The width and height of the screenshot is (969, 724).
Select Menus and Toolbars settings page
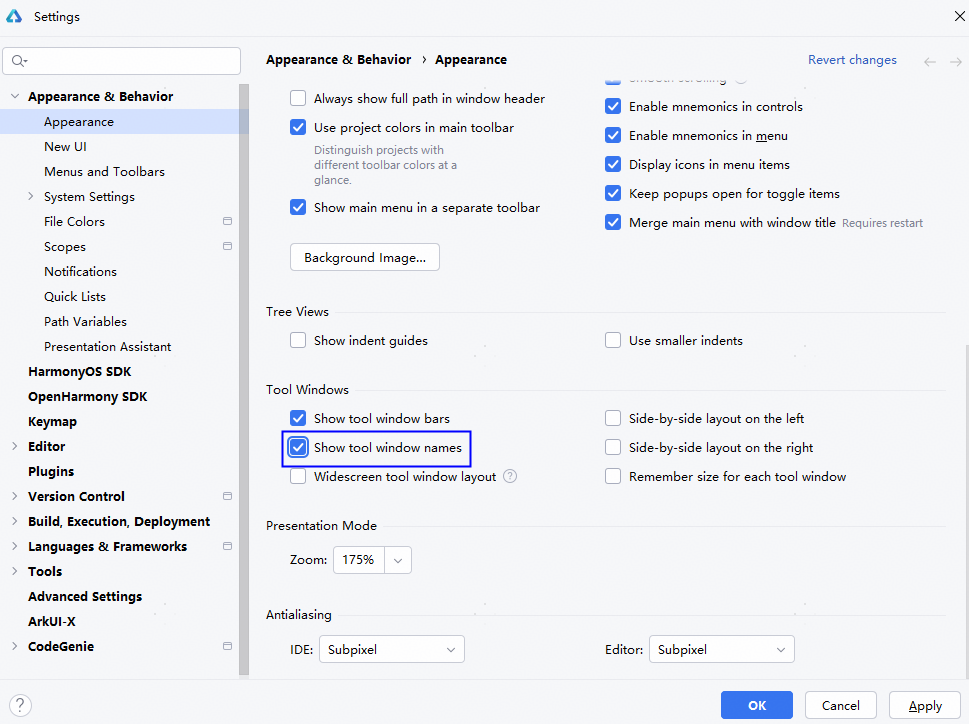[104, 172]
